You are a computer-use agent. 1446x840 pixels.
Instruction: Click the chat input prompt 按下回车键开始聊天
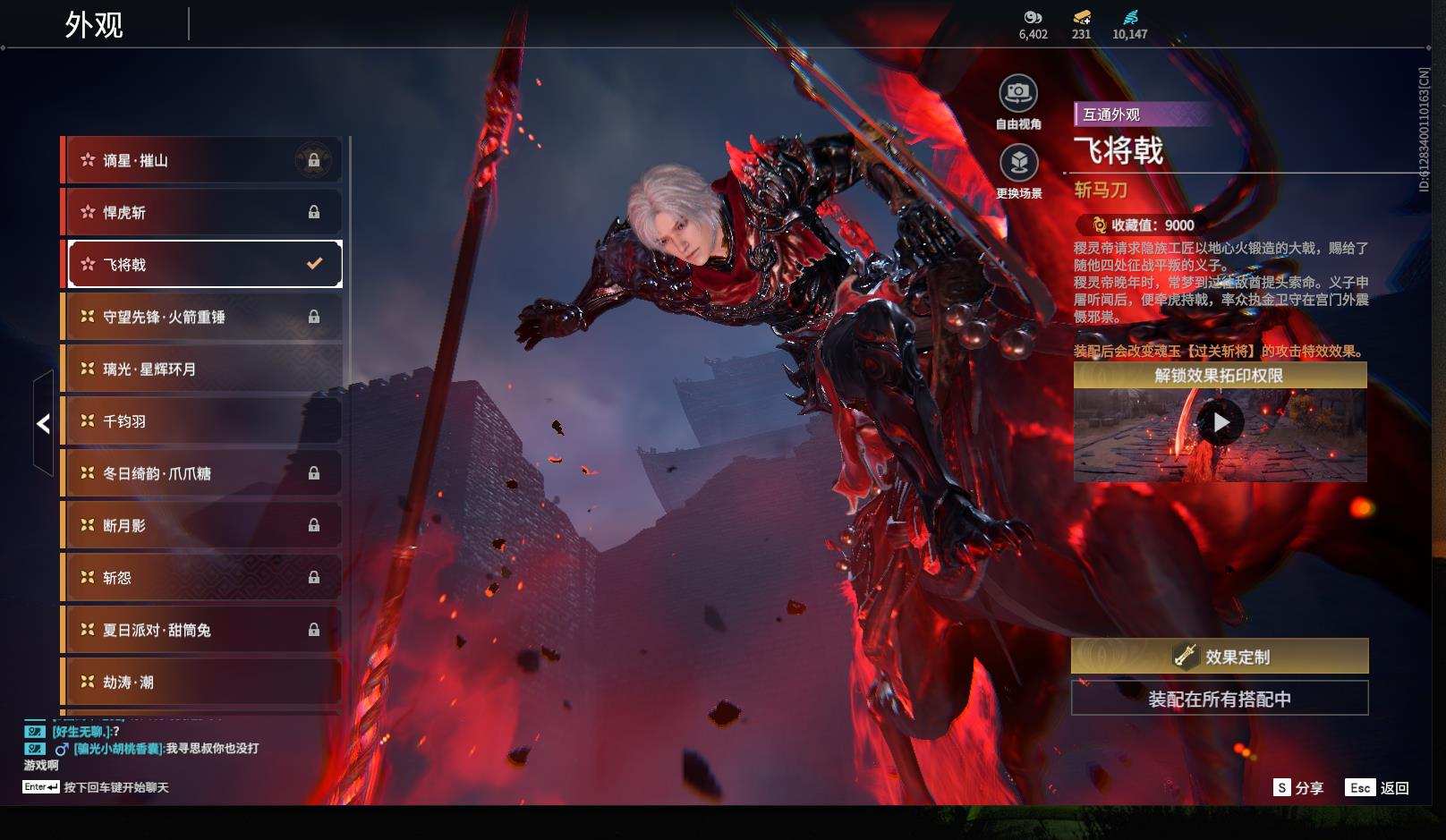[x=116, y=787]
